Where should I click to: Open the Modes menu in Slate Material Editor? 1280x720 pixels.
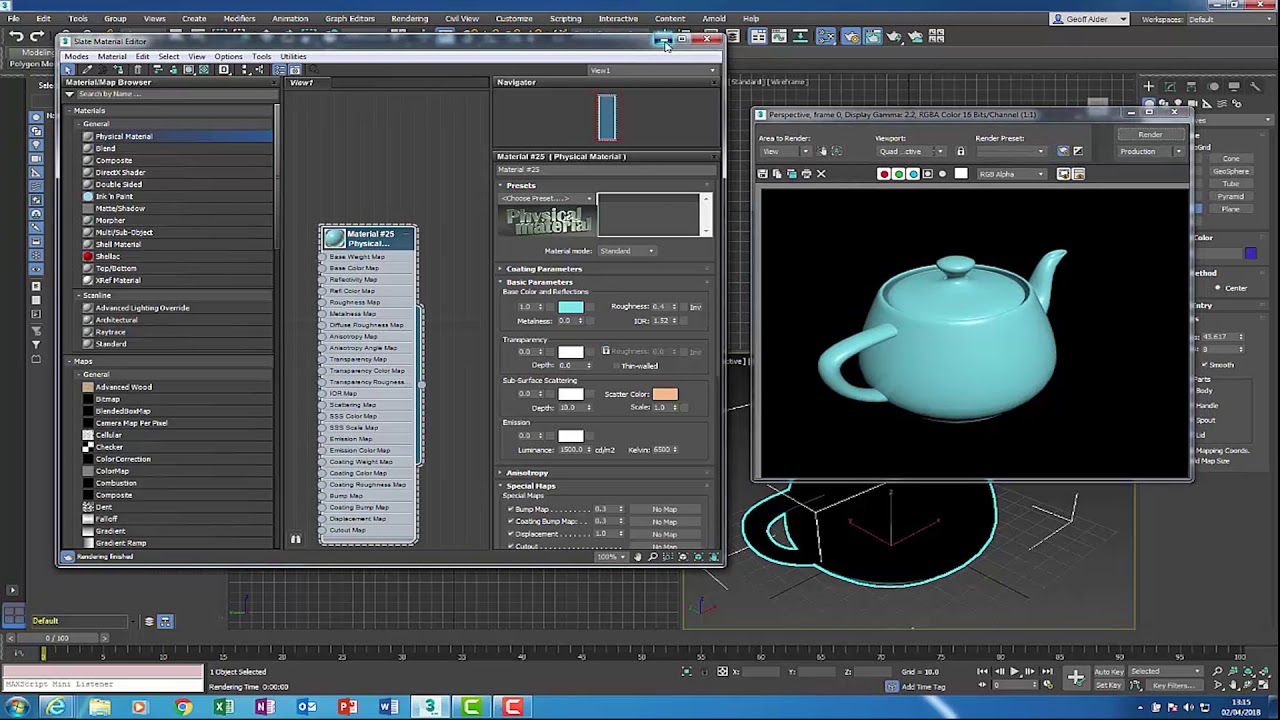coord(77,56)
